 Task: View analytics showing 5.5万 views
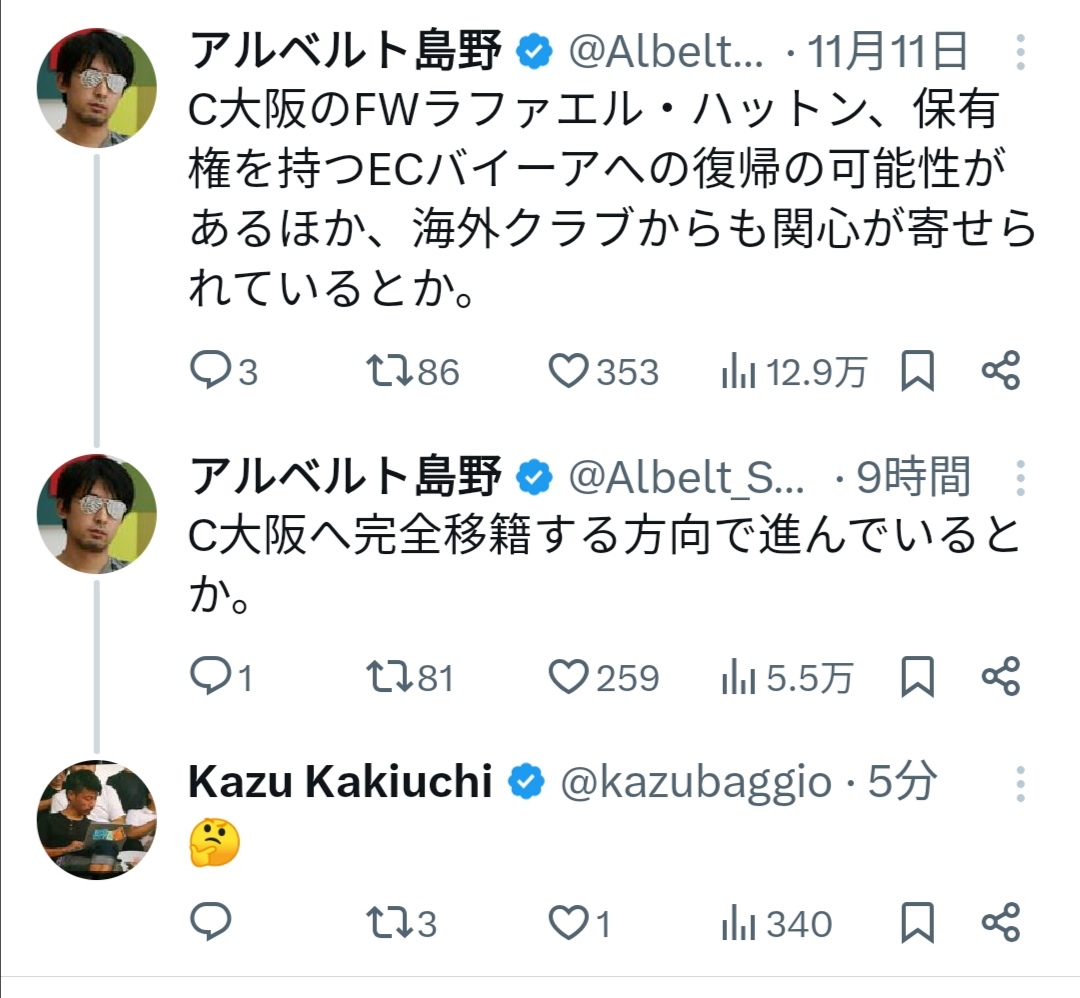pyautogui.click(x=738, y=678)
